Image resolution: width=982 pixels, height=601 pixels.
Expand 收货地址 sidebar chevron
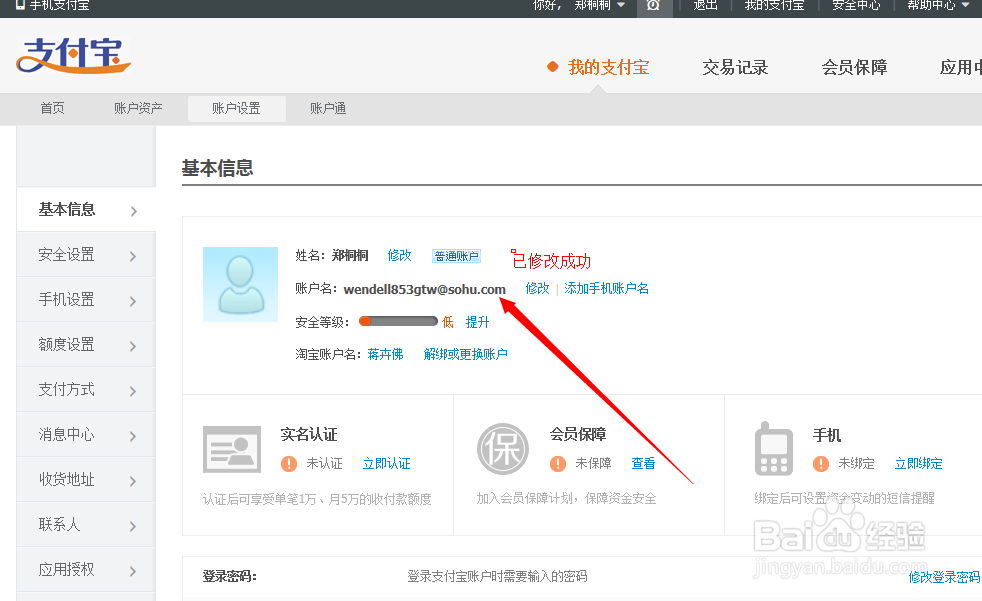(133, 481)
